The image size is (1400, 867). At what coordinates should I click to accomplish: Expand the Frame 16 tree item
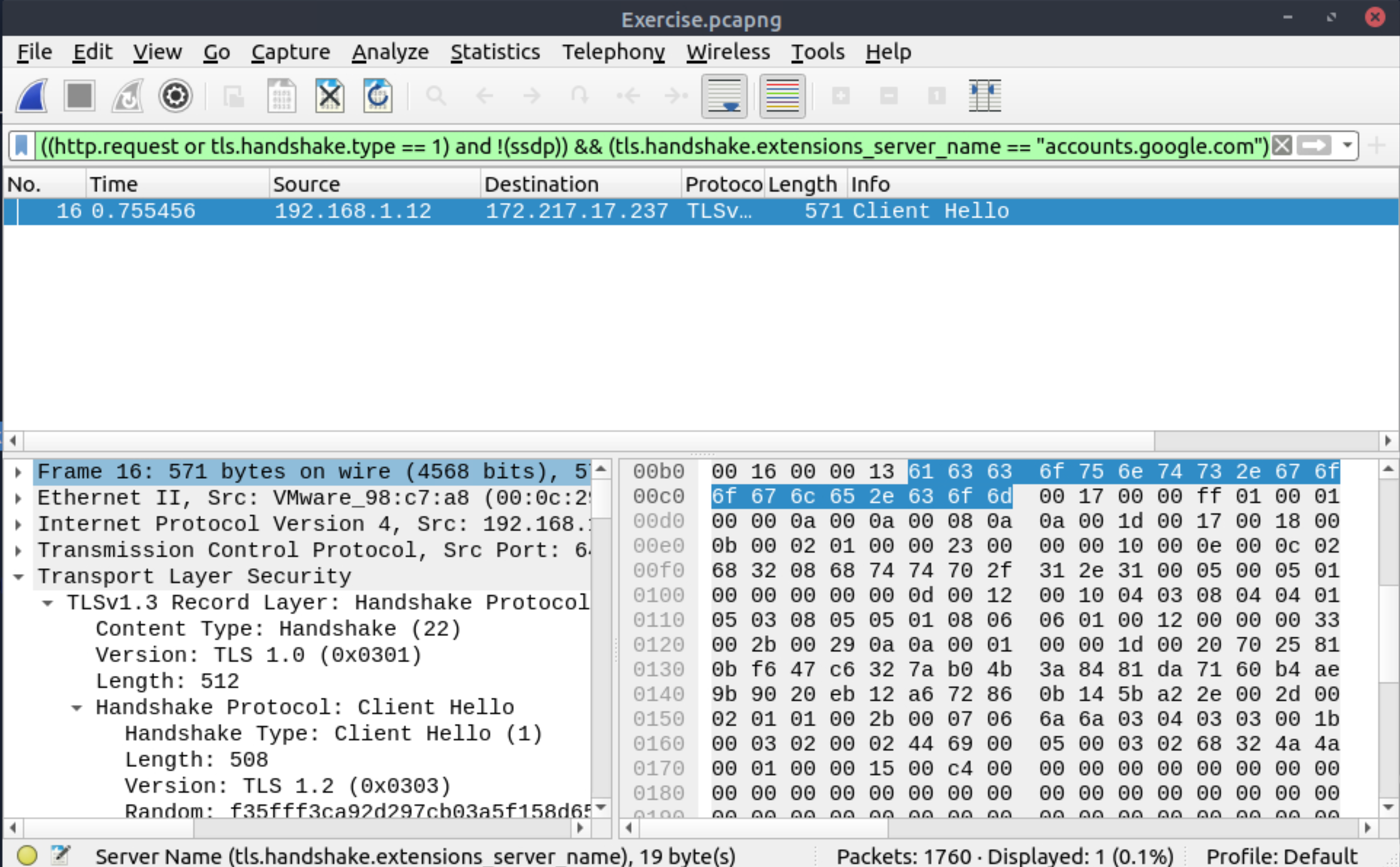18,472
